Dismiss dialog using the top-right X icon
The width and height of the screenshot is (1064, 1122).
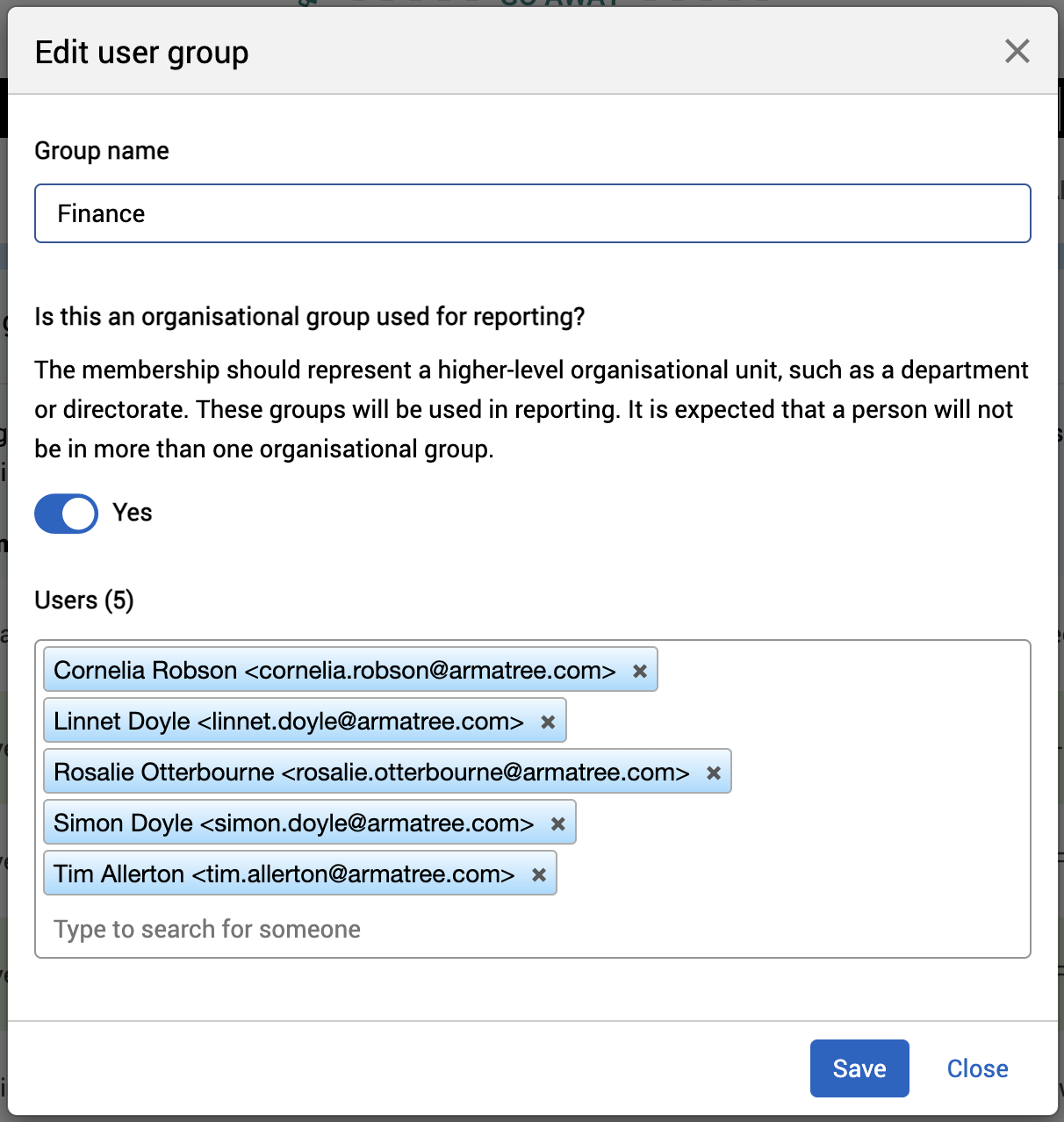click(1017, 52)
